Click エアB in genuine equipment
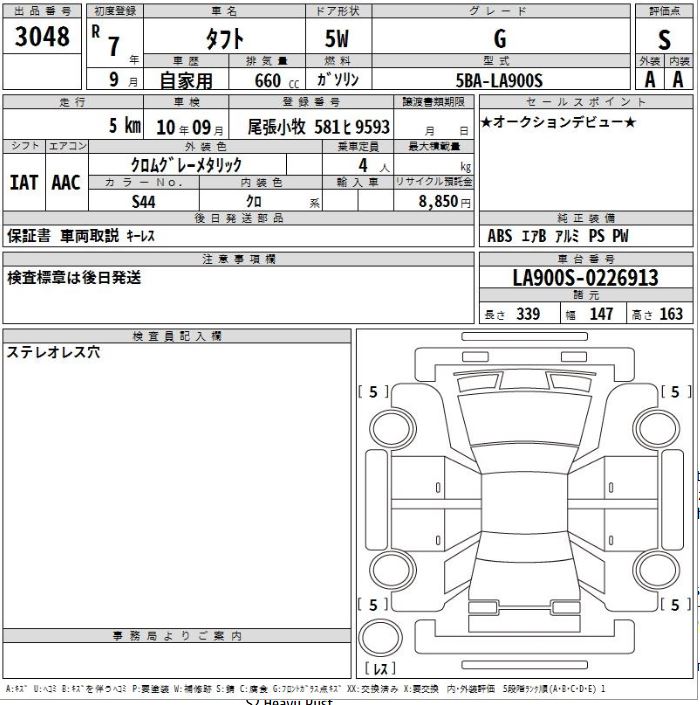This screenshot has height=705, width=700. (534, 236)
